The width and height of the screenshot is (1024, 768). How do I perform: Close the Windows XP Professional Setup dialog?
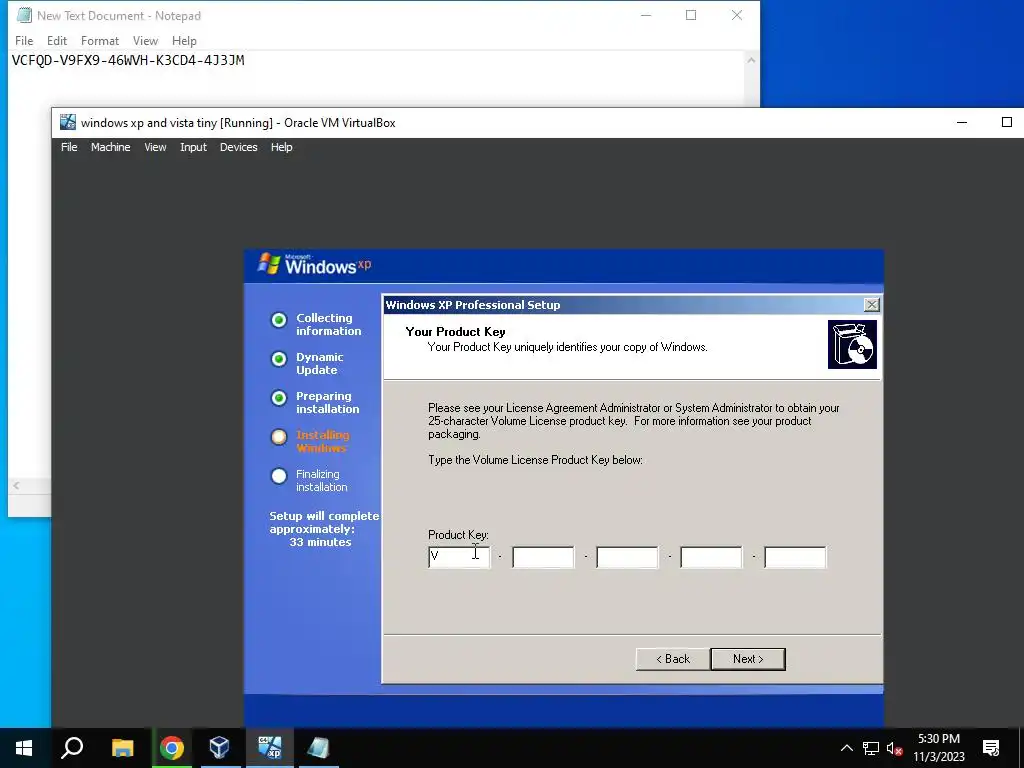click(871, 305)
